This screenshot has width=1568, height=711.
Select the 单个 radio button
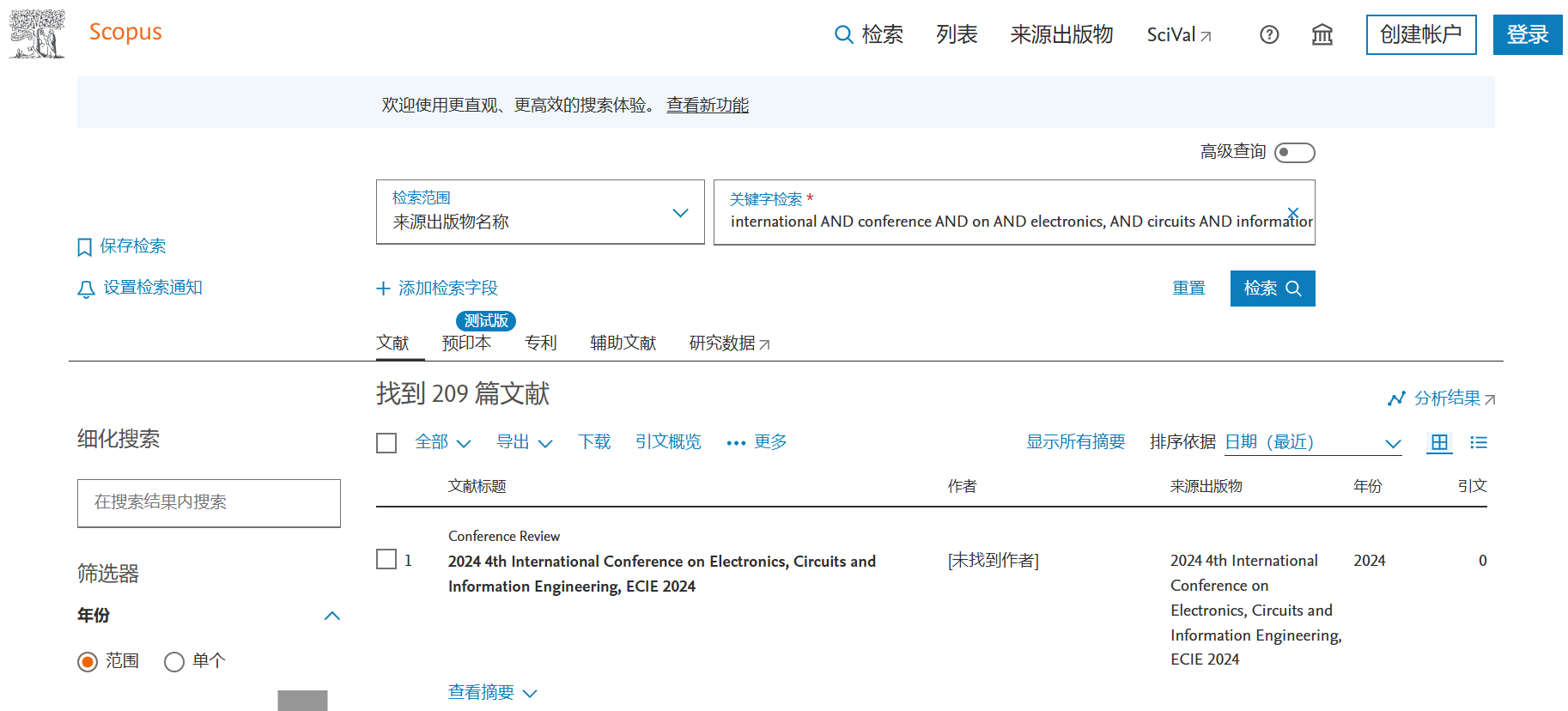click(x=174, y=662)
